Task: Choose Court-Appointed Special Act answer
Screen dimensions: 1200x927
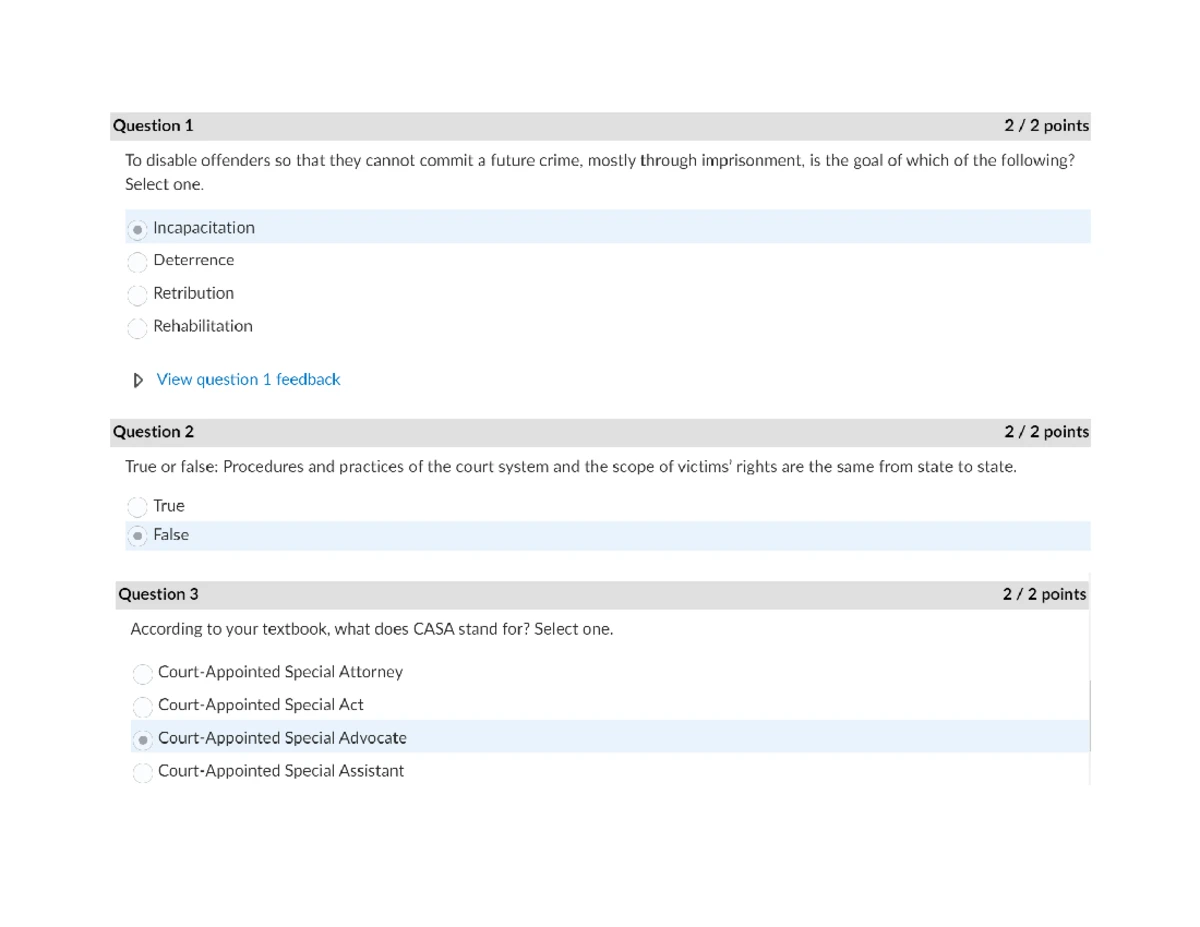Action: 142,706
